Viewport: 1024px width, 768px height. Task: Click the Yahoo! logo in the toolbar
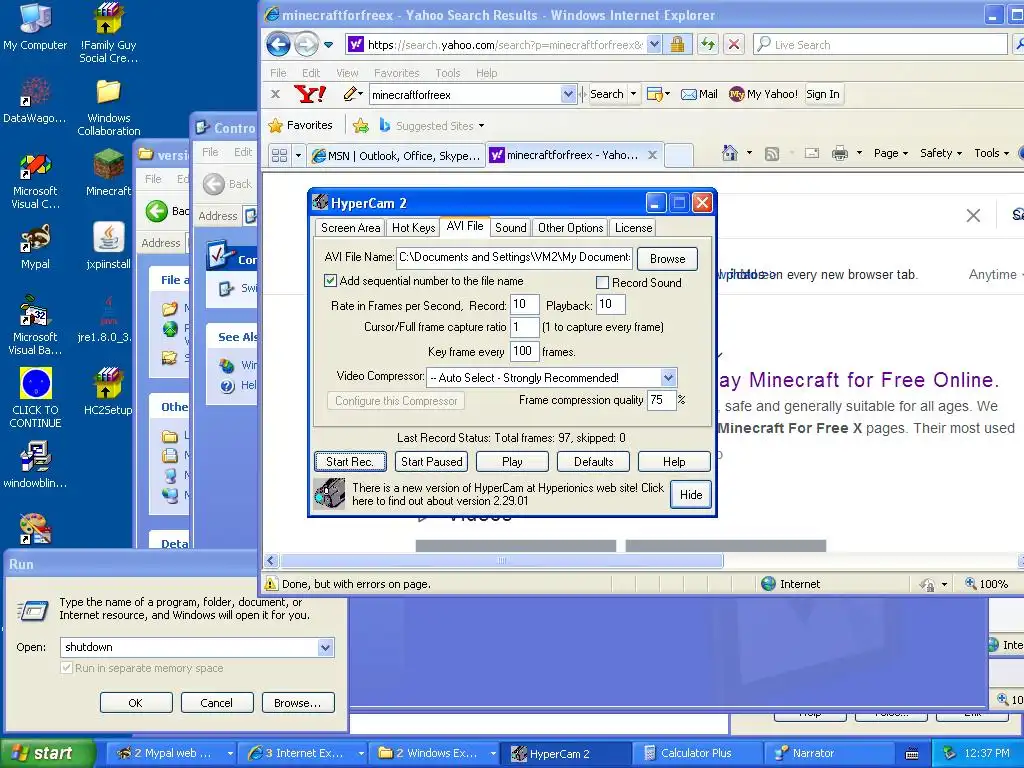[310, 94]
